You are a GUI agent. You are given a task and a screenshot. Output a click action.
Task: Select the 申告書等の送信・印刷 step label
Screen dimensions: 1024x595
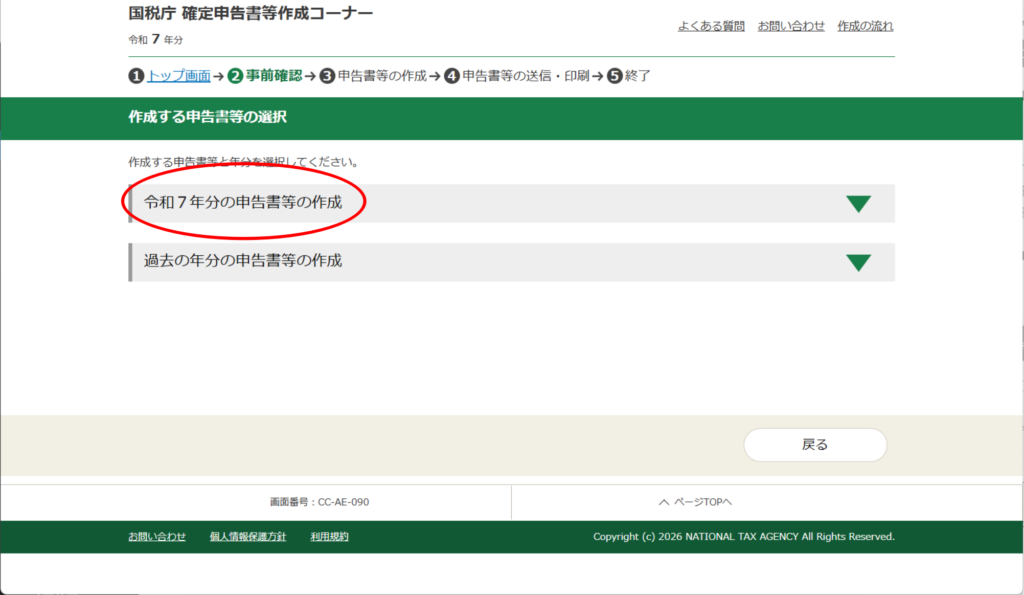(526, 76)
